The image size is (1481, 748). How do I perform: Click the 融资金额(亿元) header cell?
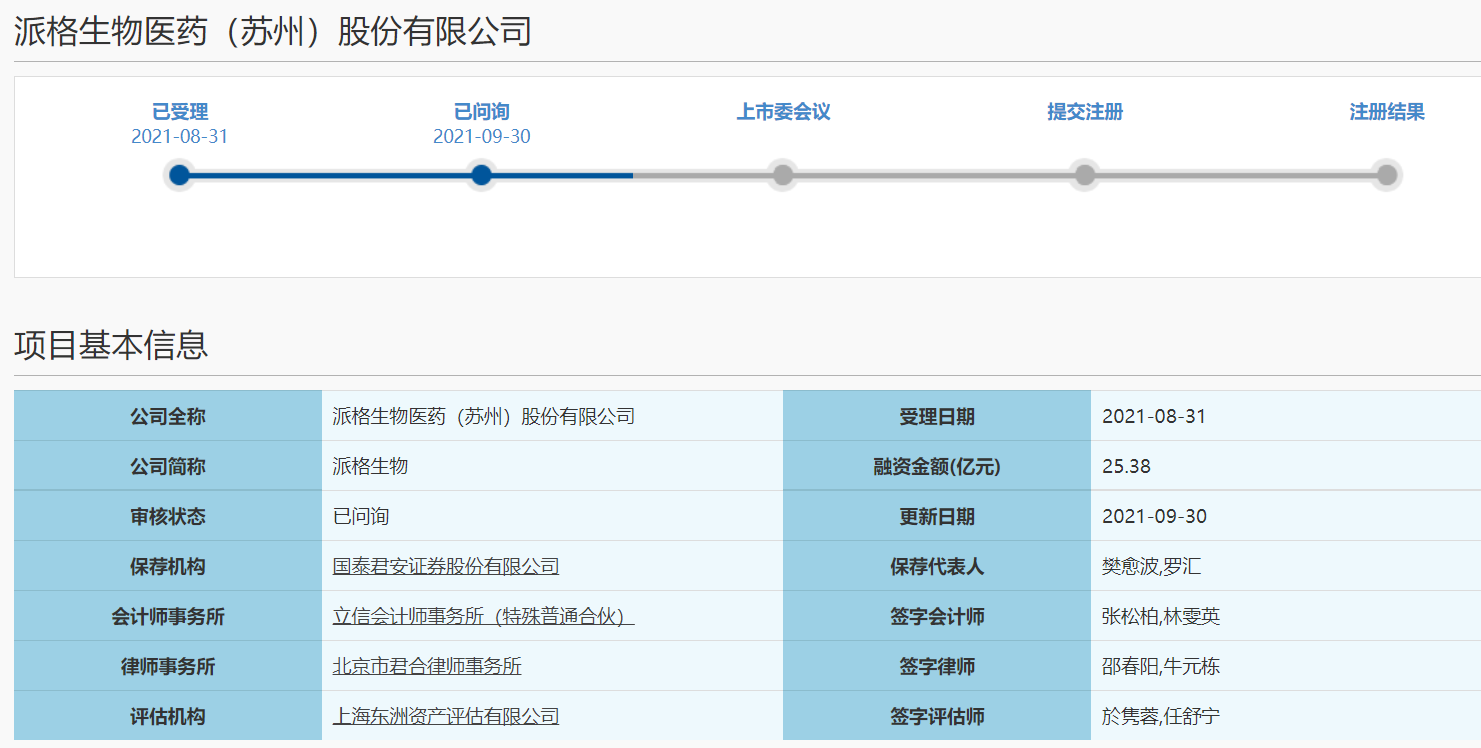pyautogui.click(x=937, y=466)
